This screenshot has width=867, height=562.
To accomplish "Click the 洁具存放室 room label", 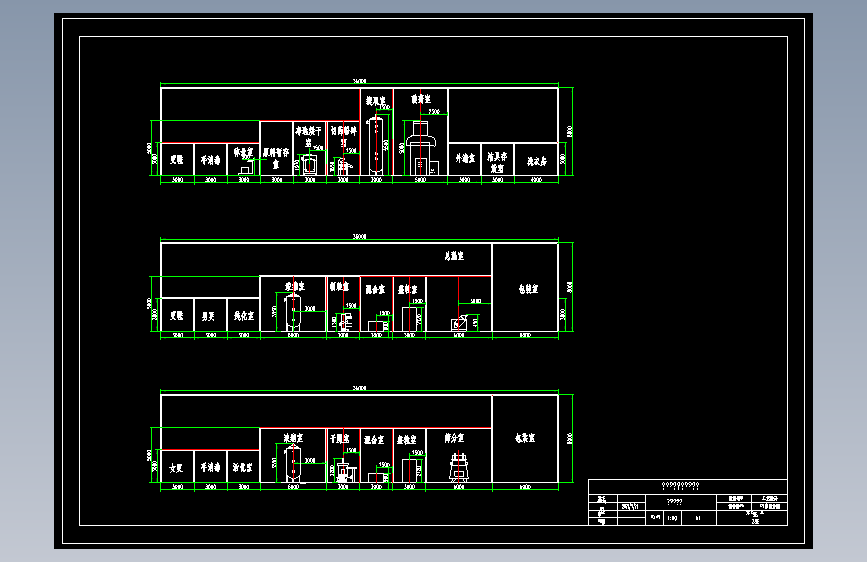I will click(497, 162).
